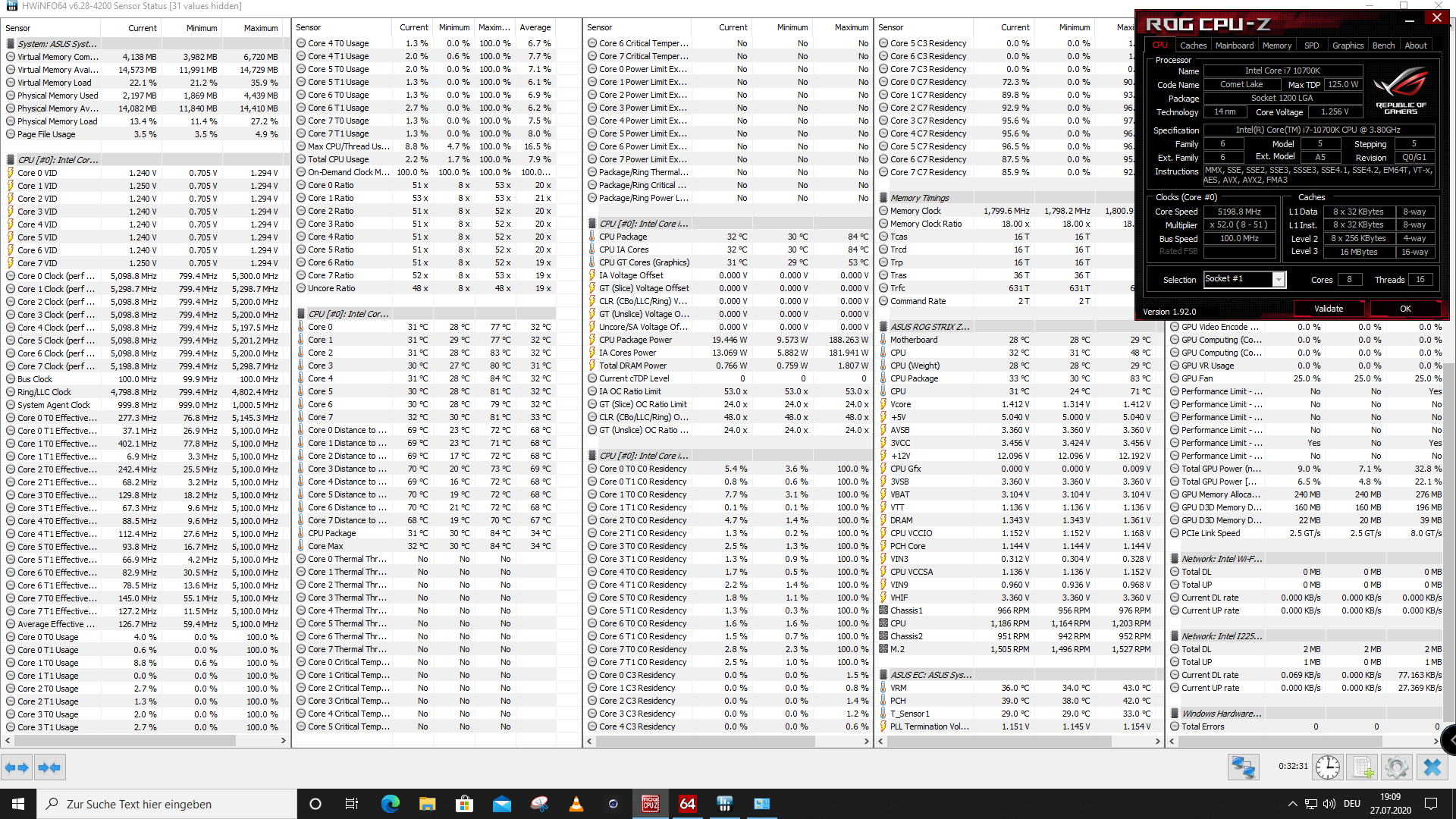Screen dimensions: 1456x819
Task: Open the Bench tab in CPU-Z
Action: click(1383, 45)
